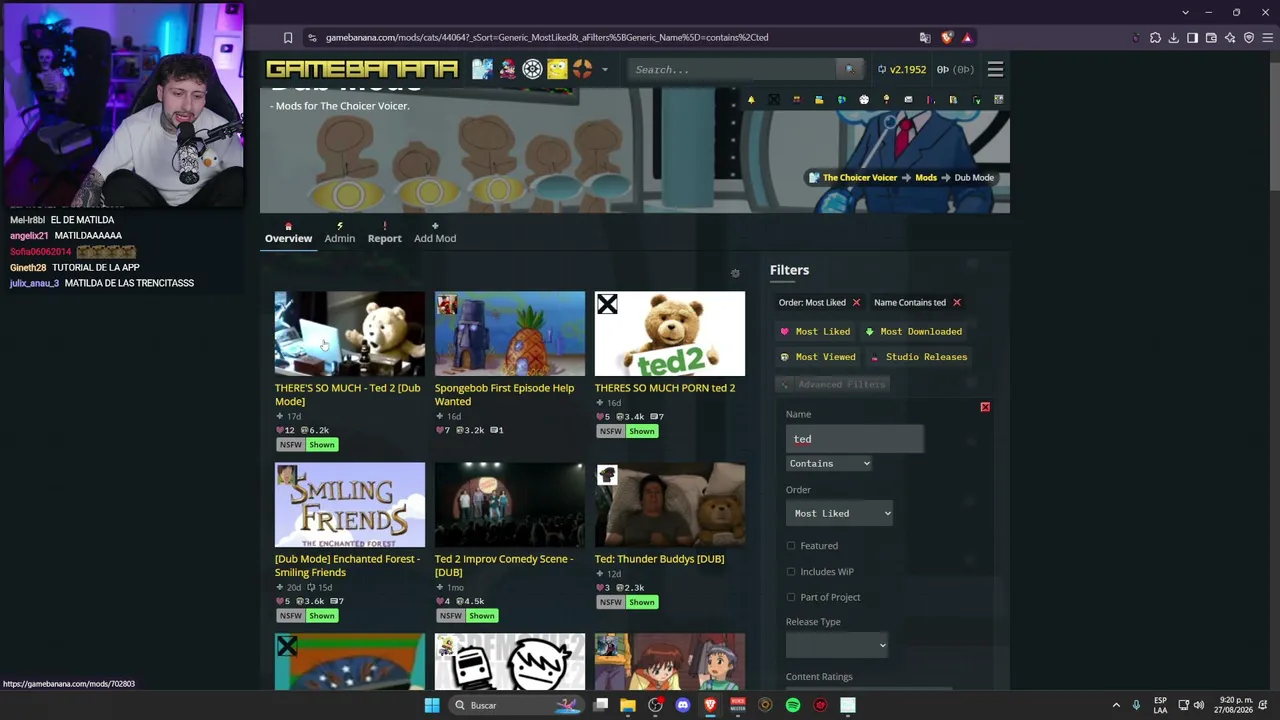Open the ted2 logo bear thumbnail
1280x720 pixels.
pos(670,334)
